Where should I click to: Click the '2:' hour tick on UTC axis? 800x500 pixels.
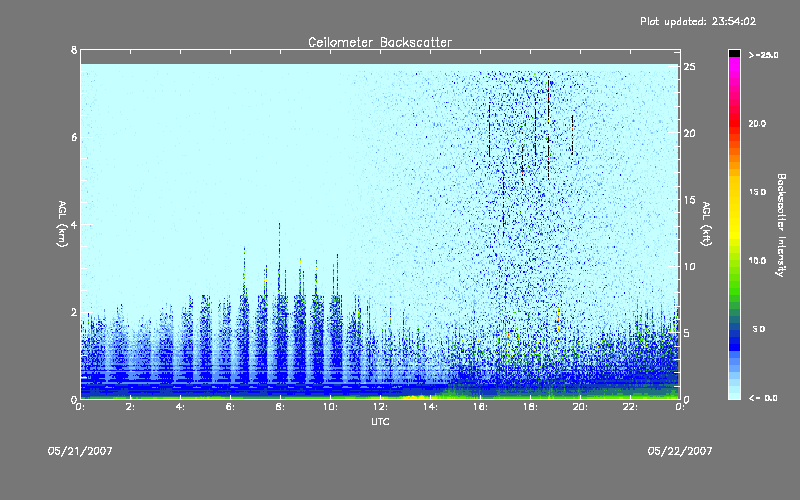pos(130,407)
